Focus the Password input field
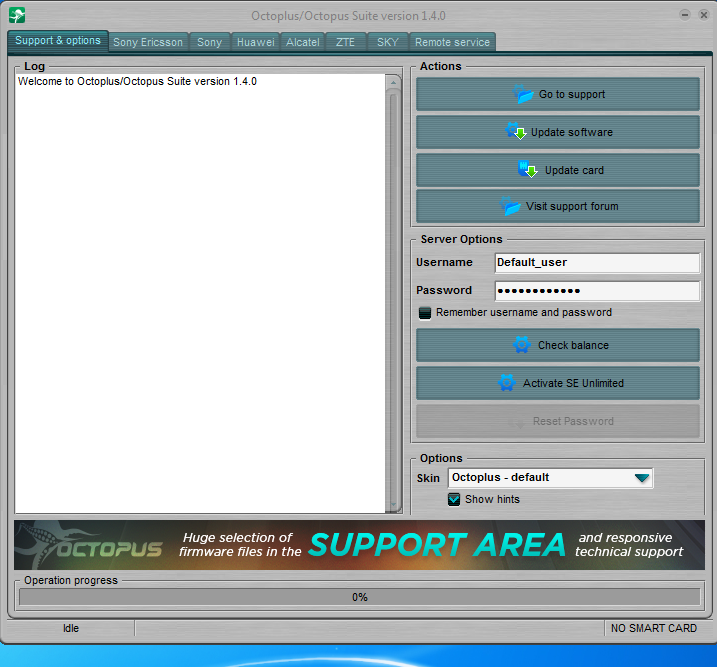Viewport: 717px width, 667px height. coord(597,291)
